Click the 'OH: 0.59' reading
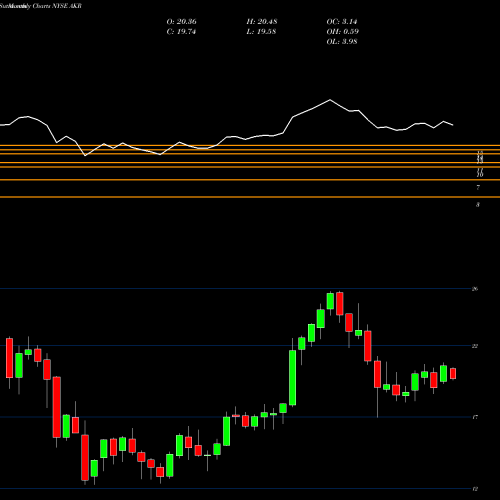The image size is (500, 500). pyautogui.click(x=342, y=32)
